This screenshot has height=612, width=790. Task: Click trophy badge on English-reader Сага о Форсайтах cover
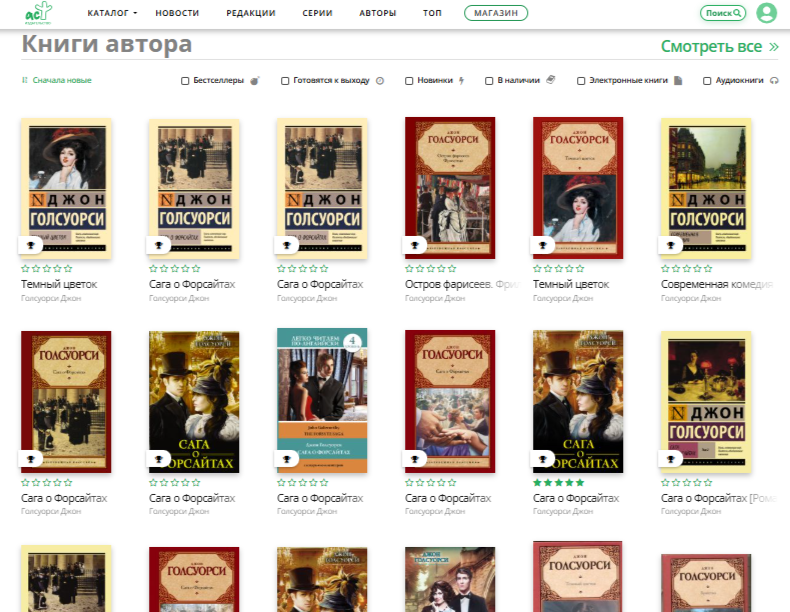coord(287,459)
